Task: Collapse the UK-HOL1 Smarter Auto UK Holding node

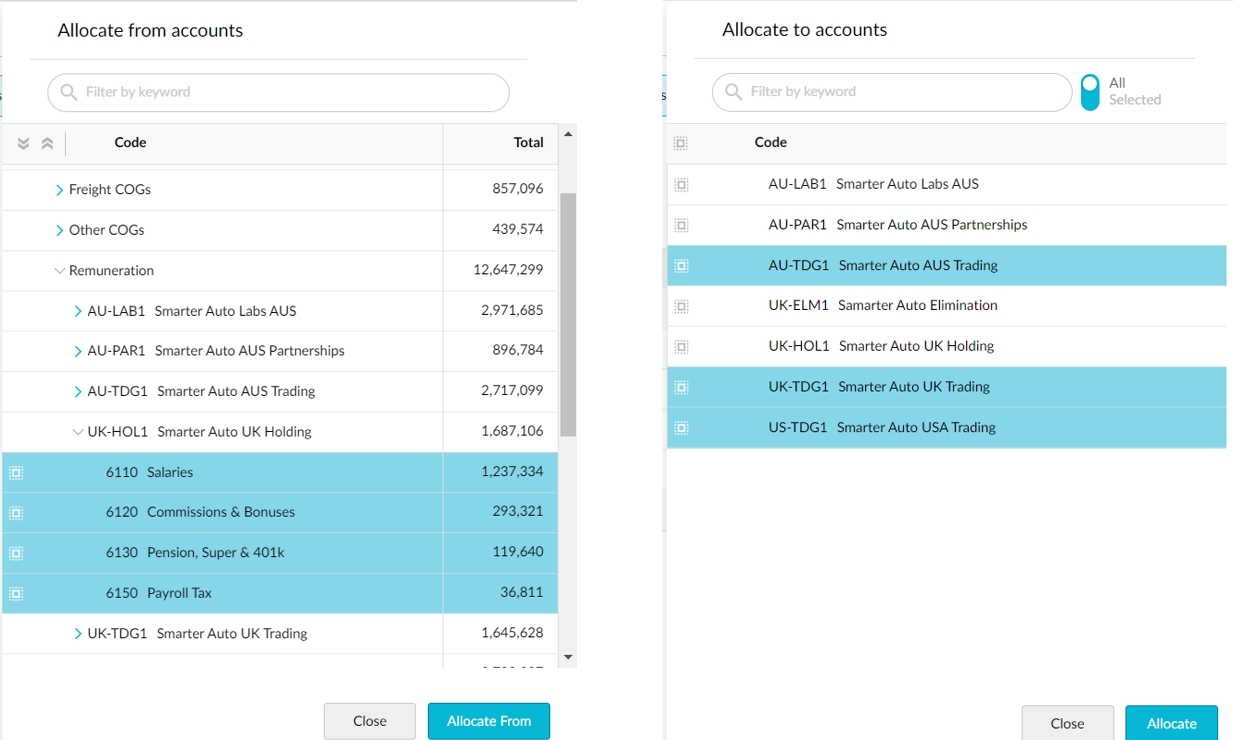Action: [78, 433]
